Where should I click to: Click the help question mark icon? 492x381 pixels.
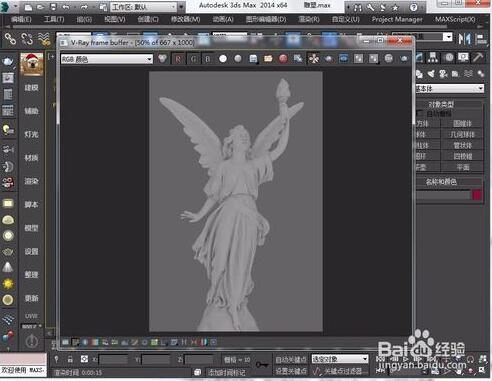413,7
